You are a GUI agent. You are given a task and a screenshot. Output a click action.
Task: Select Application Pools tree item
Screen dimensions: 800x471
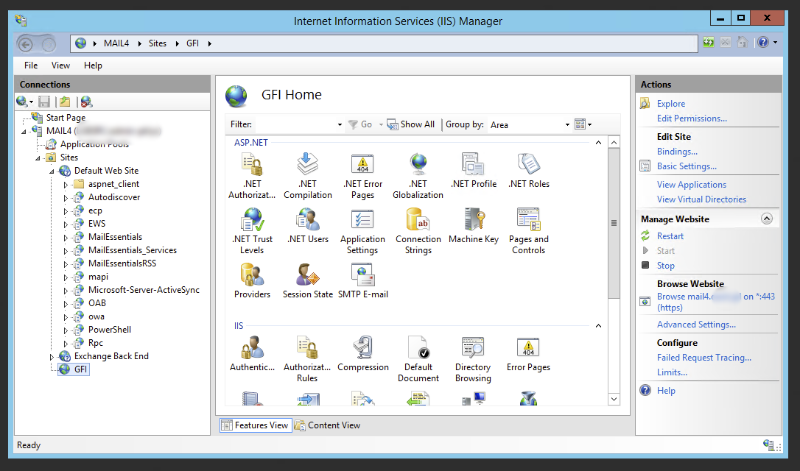[94, 144]
